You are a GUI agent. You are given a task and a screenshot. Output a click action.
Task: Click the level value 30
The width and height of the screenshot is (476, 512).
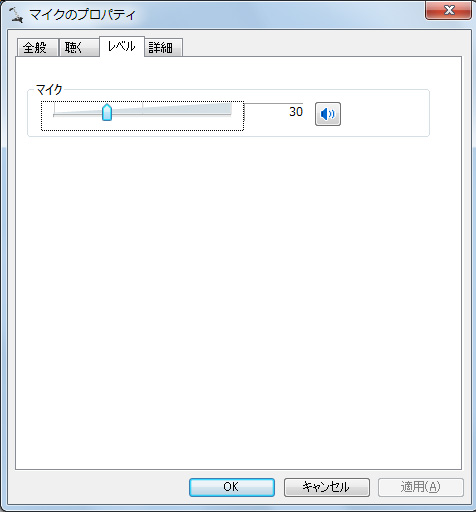click(x=296, y=112)
